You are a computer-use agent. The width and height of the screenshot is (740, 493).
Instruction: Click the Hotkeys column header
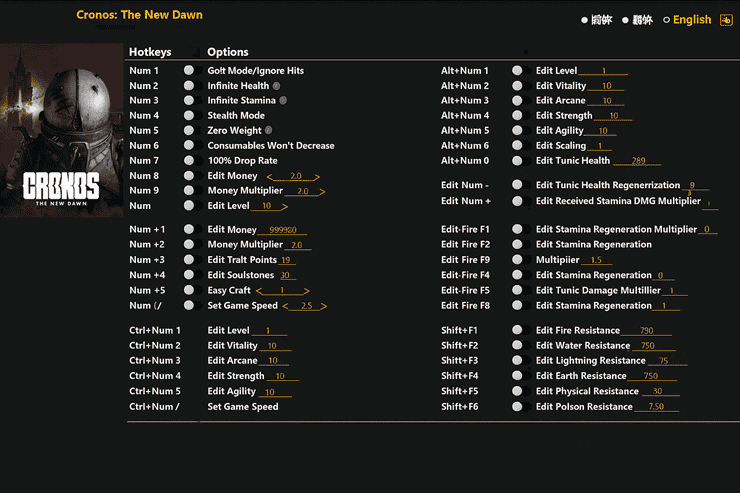[x=150, y=52]
